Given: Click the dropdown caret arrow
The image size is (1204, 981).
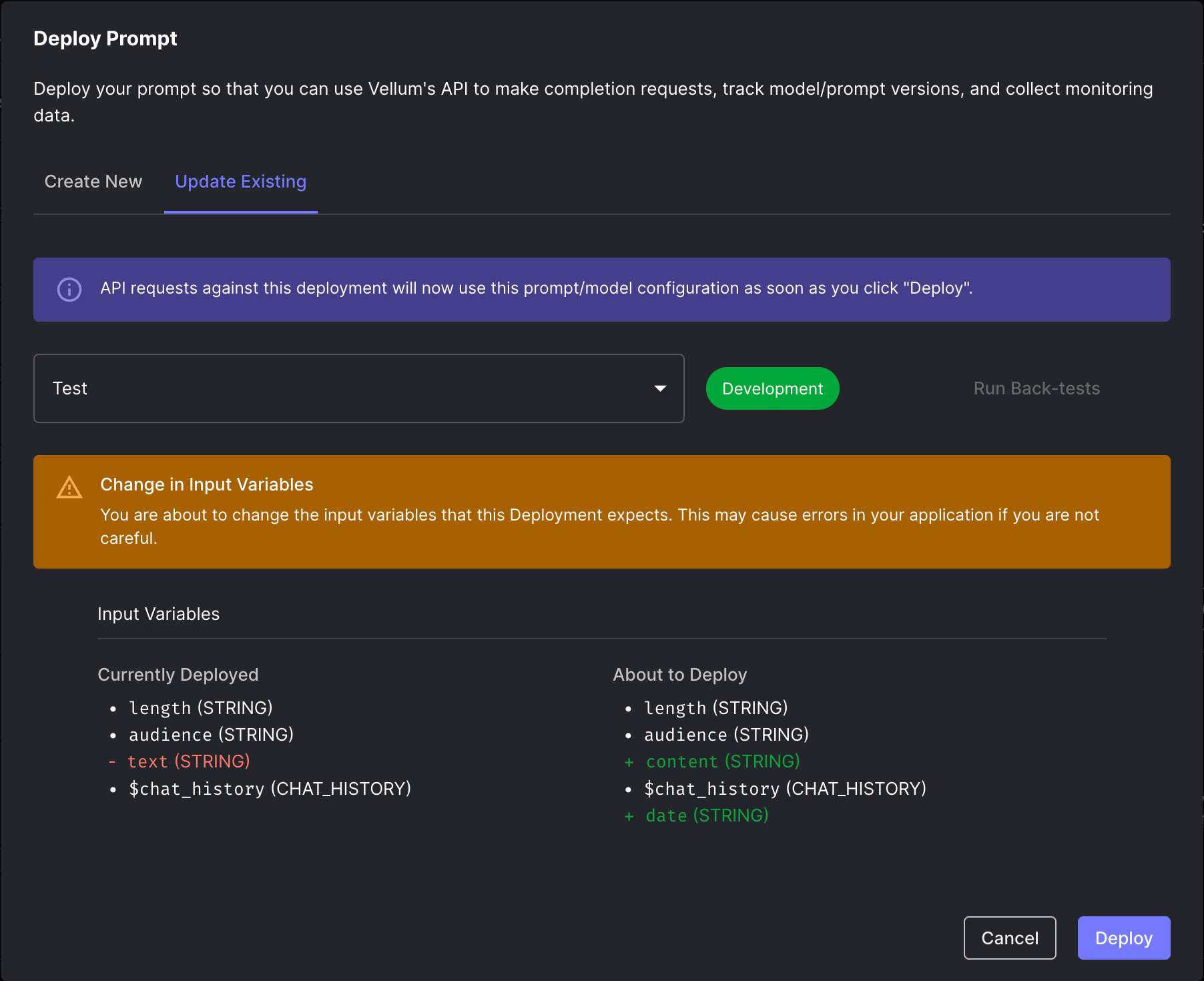Looking at the screenshot, I should pyautogui.click(x=660, y=388).
